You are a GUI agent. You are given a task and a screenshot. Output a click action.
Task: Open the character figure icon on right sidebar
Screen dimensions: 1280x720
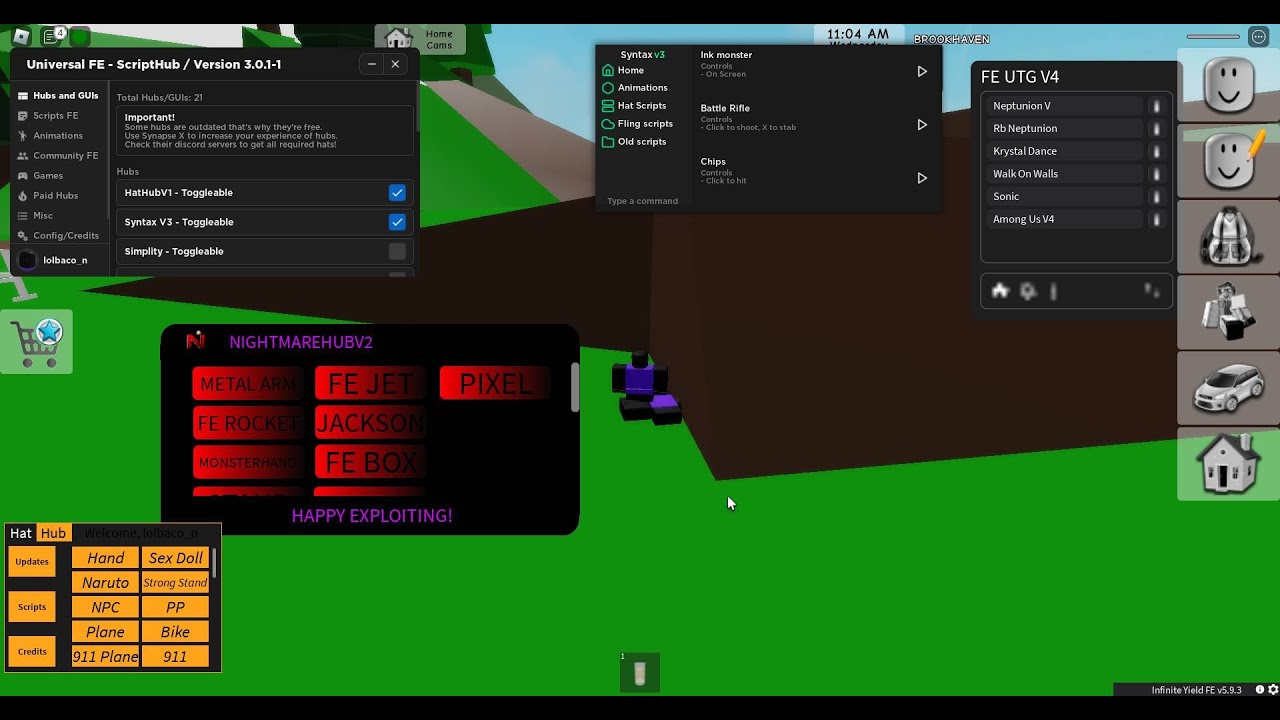click(x=1229, y=312)
